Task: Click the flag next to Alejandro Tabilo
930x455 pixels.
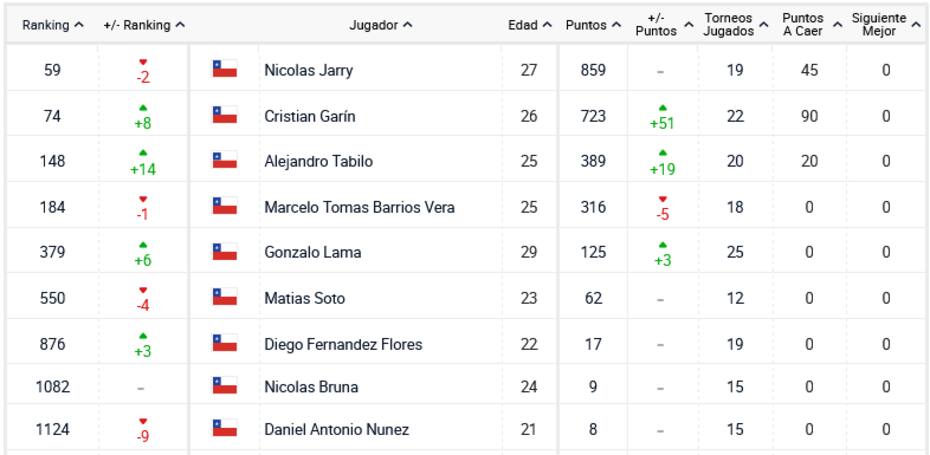Action: tap(224, 161)
